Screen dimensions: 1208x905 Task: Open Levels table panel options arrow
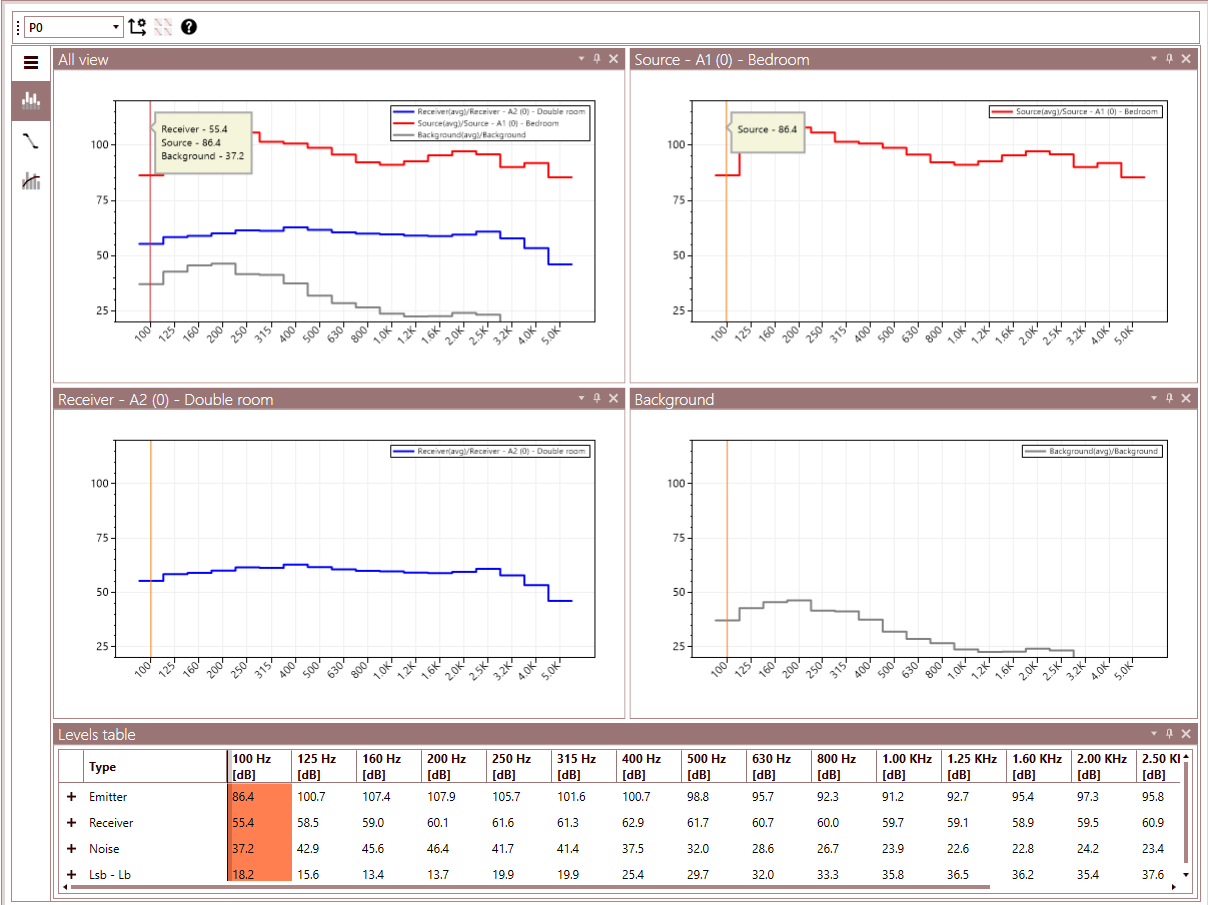(x=1153, y=733)
